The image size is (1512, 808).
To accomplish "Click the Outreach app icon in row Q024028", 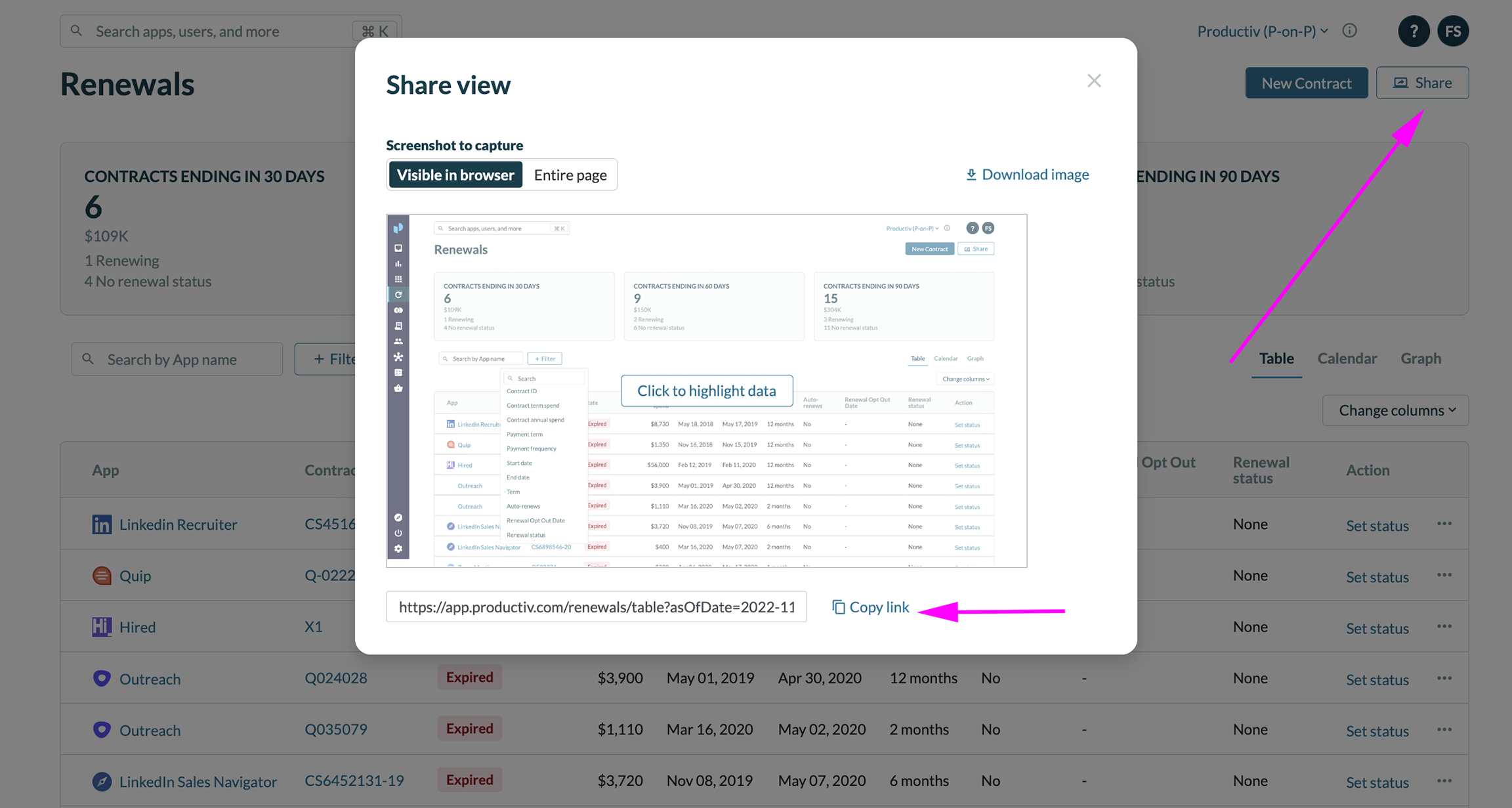I will (x=102, y=678).
